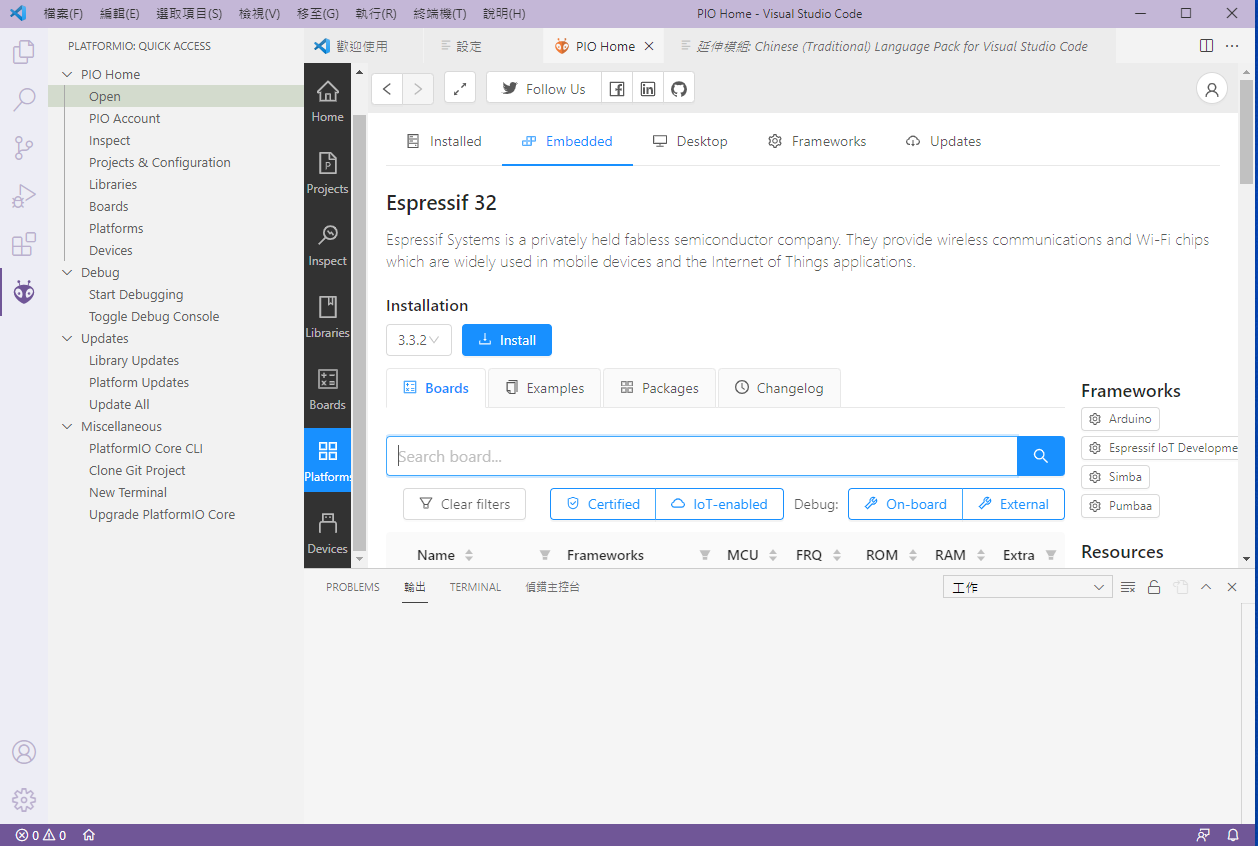The image size is (1258, 846).
Task: Toggle the IoT-enabled filter
Action: tap(719, 504)
